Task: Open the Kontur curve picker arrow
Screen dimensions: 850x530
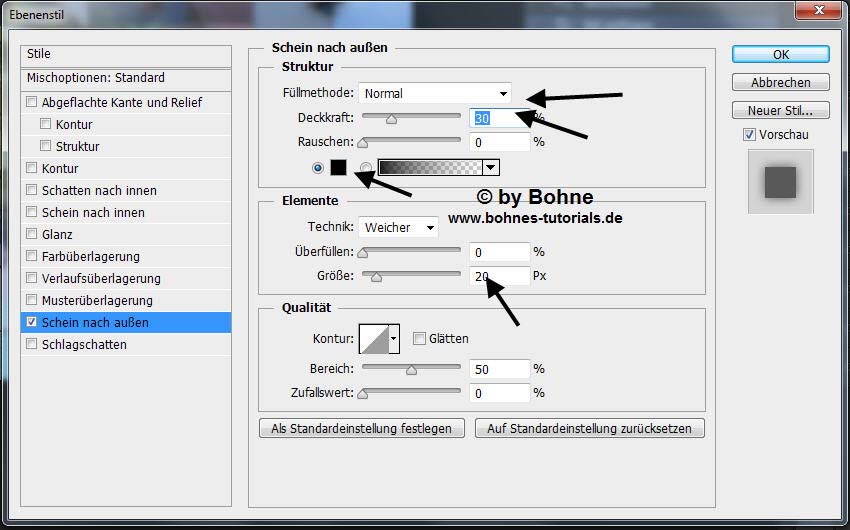Action: pyautogui.click(x=394, y=339)
